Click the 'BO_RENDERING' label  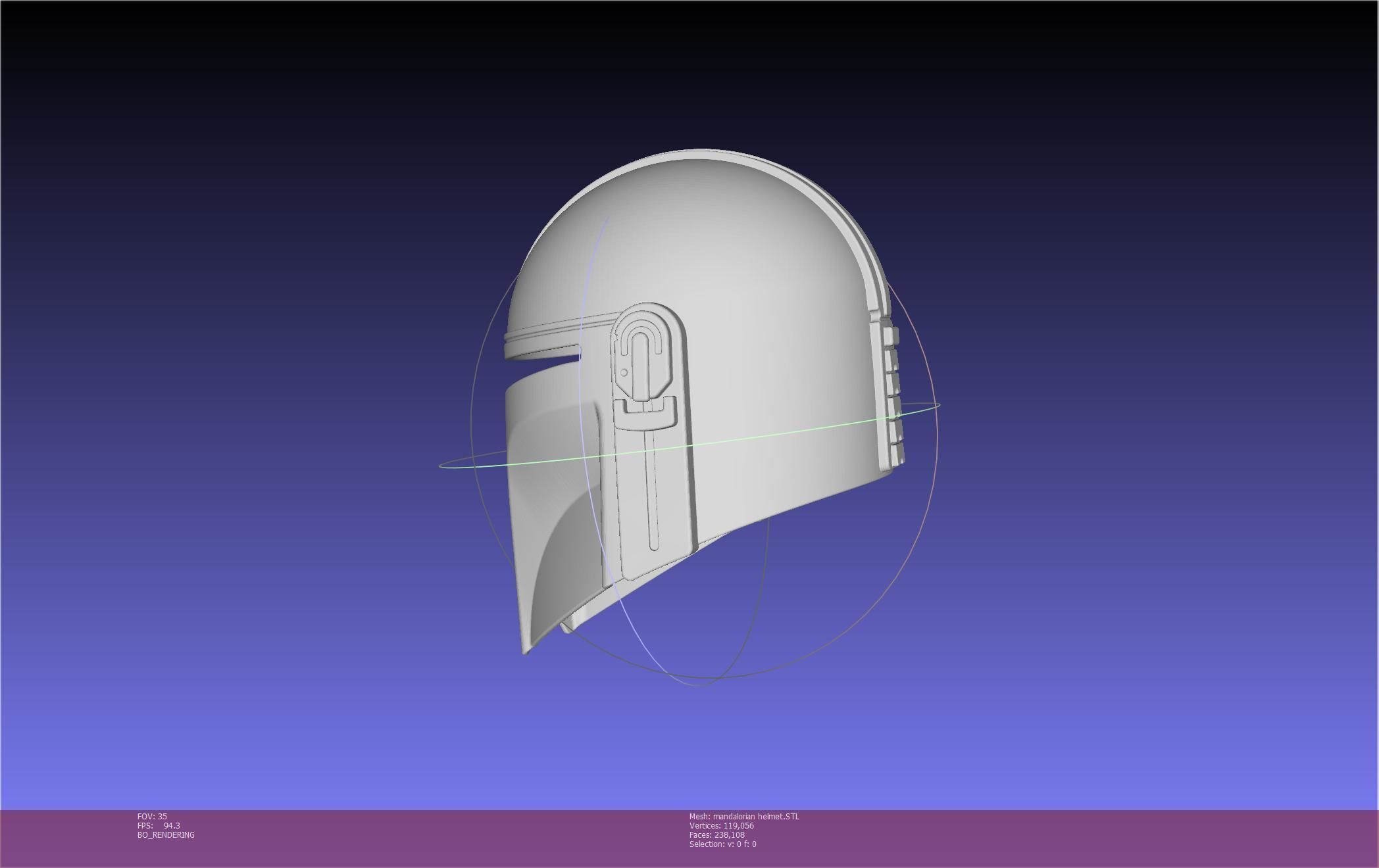pos(166,834)
